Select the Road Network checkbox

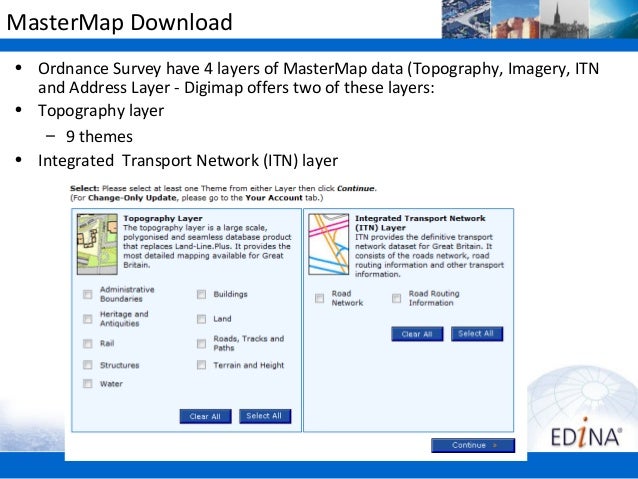(320, 298)
